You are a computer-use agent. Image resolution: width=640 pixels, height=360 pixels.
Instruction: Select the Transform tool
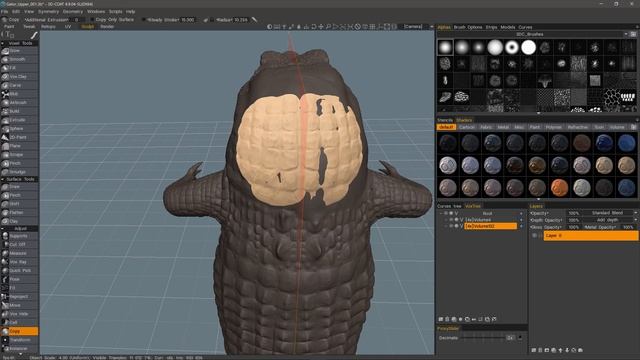pyautogui.click(x=20, y=340)
